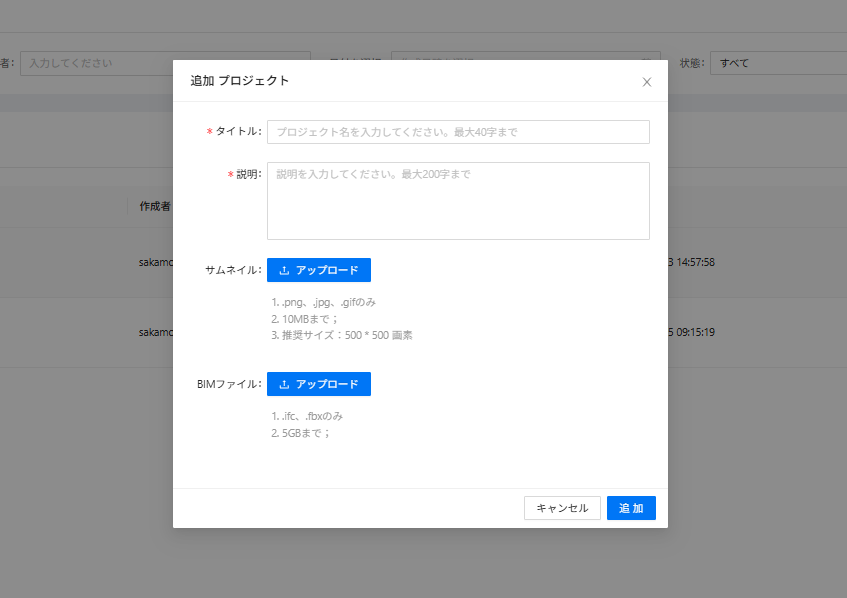Click the row timestamped 09:15:19
The width and height of the screenshot is (847, 598).
(690, 332)
